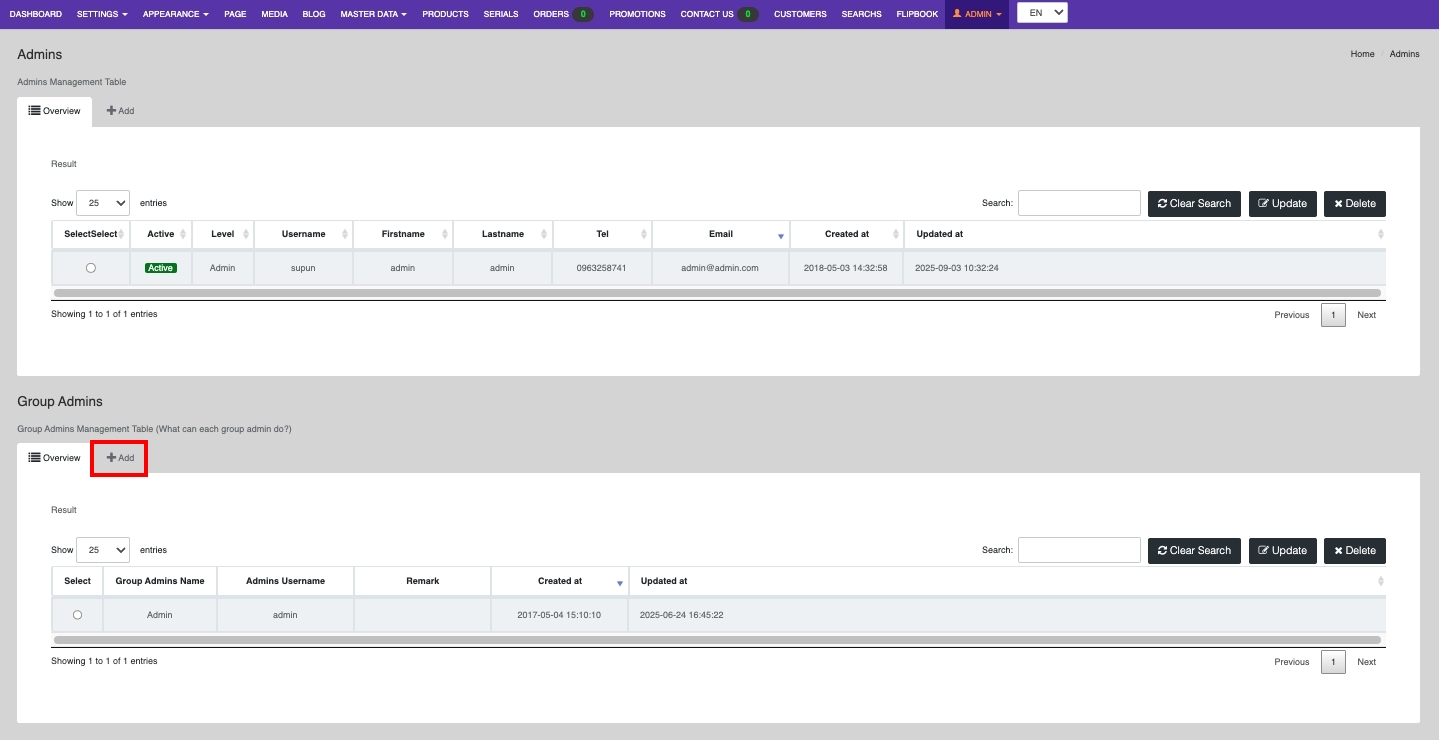Open the Master Data menu dropdown
1439x740 pixels.
[373, 14]
